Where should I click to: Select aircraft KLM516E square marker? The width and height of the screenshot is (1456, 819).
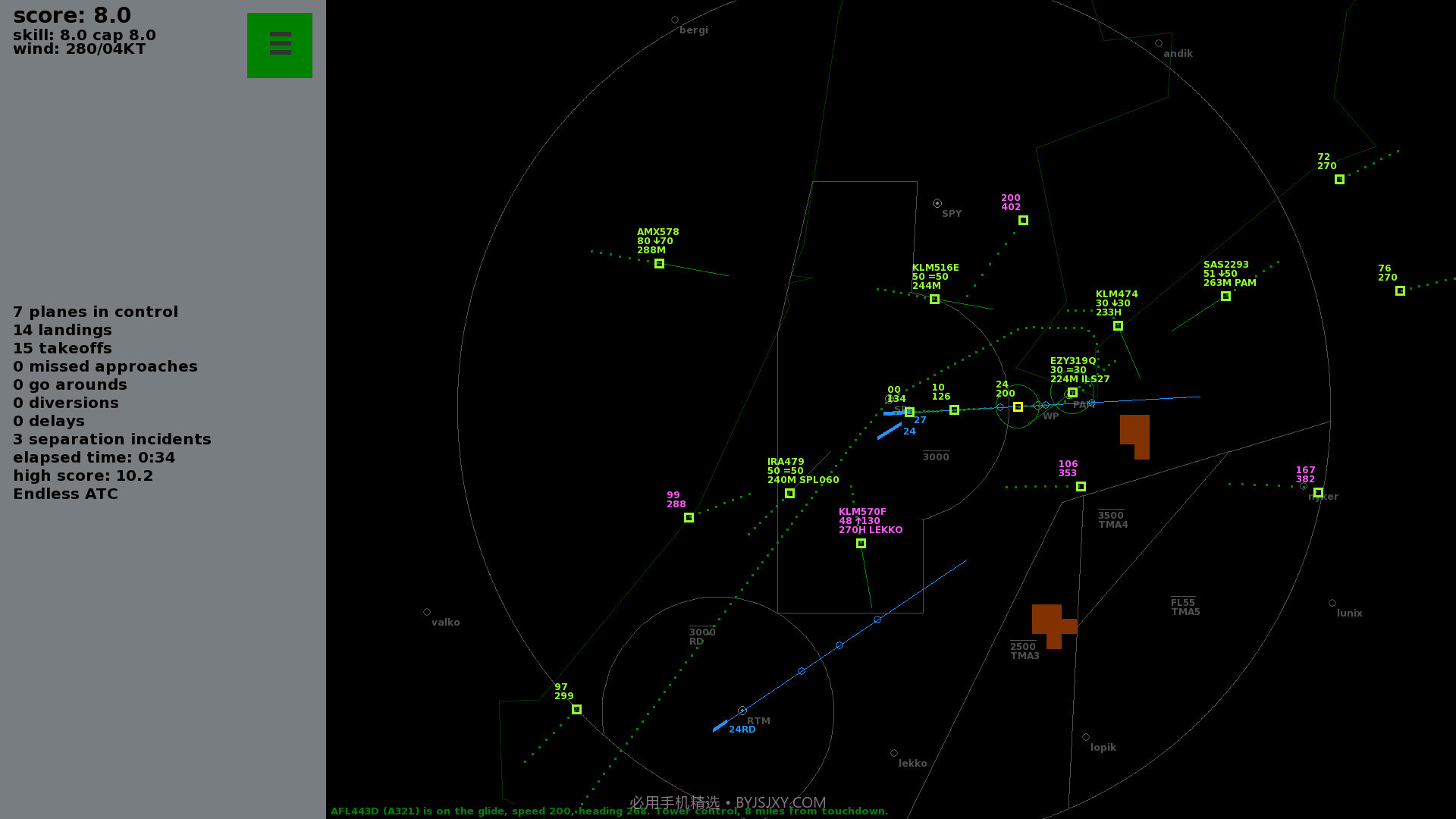pyautogui.click(x=934, y=300)
